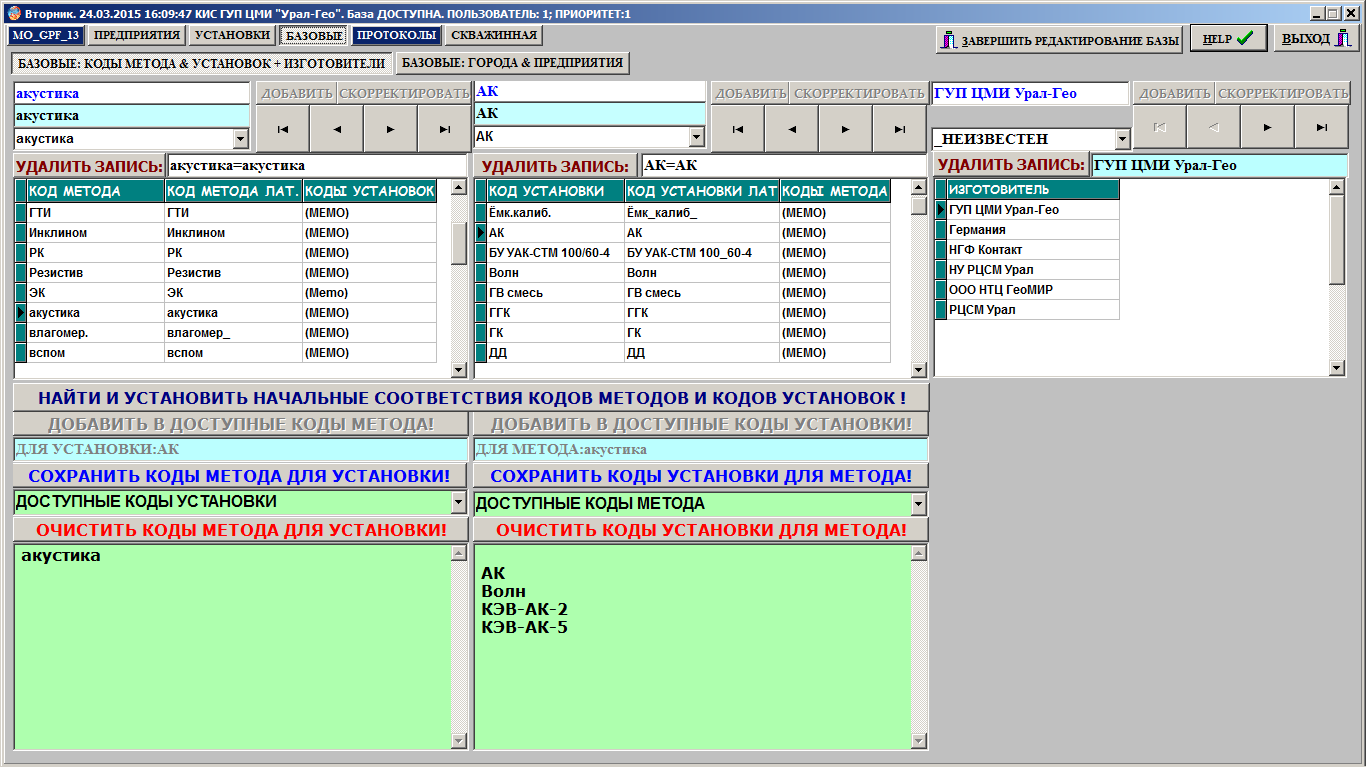Open БАЗОВЫЕ: КОДЫ МЕТОДА & УСТАНОВОК + ИЗГОТОВИТЕЛИ subtab
Image resolution: width=1366 pixels, height=768 pixels.
click(x=202, y=63)
